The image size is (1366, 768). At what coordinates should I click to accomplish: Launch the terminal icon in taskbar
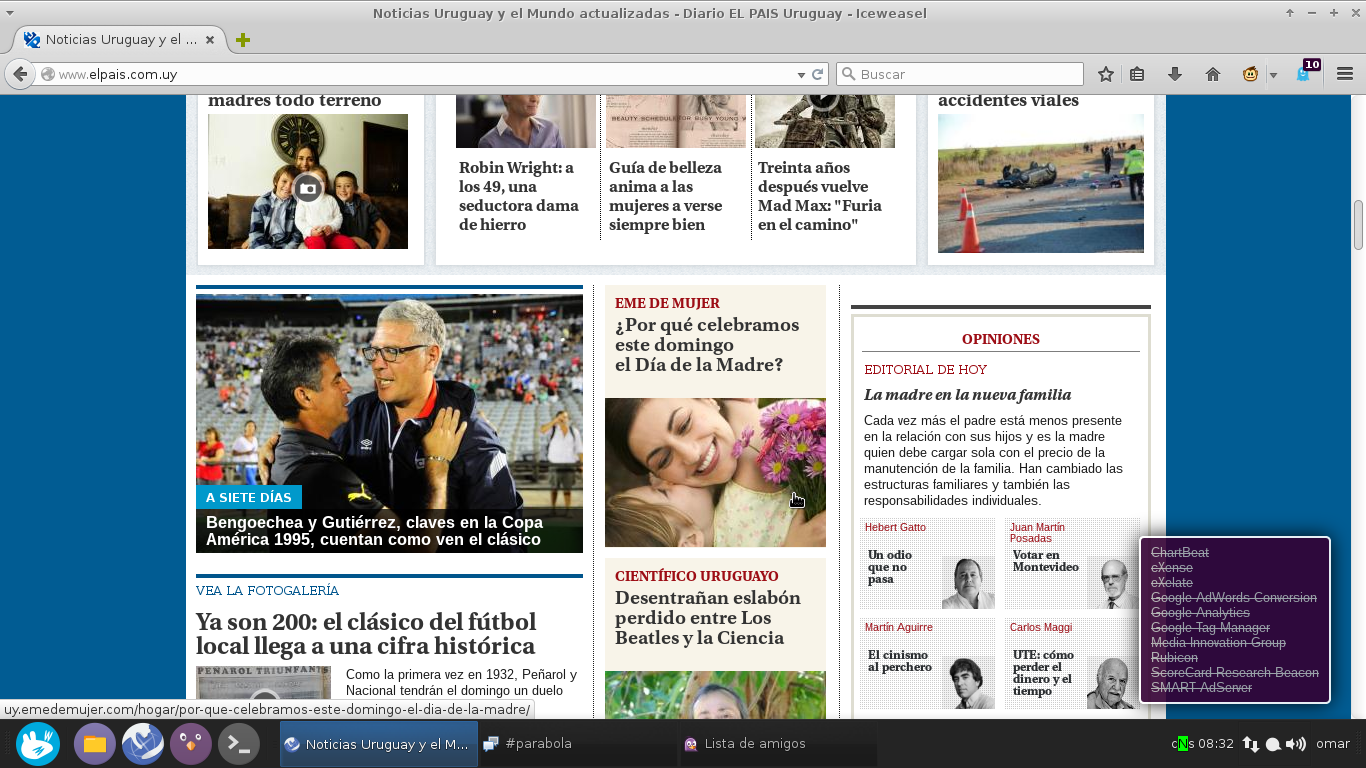[239, 744]
